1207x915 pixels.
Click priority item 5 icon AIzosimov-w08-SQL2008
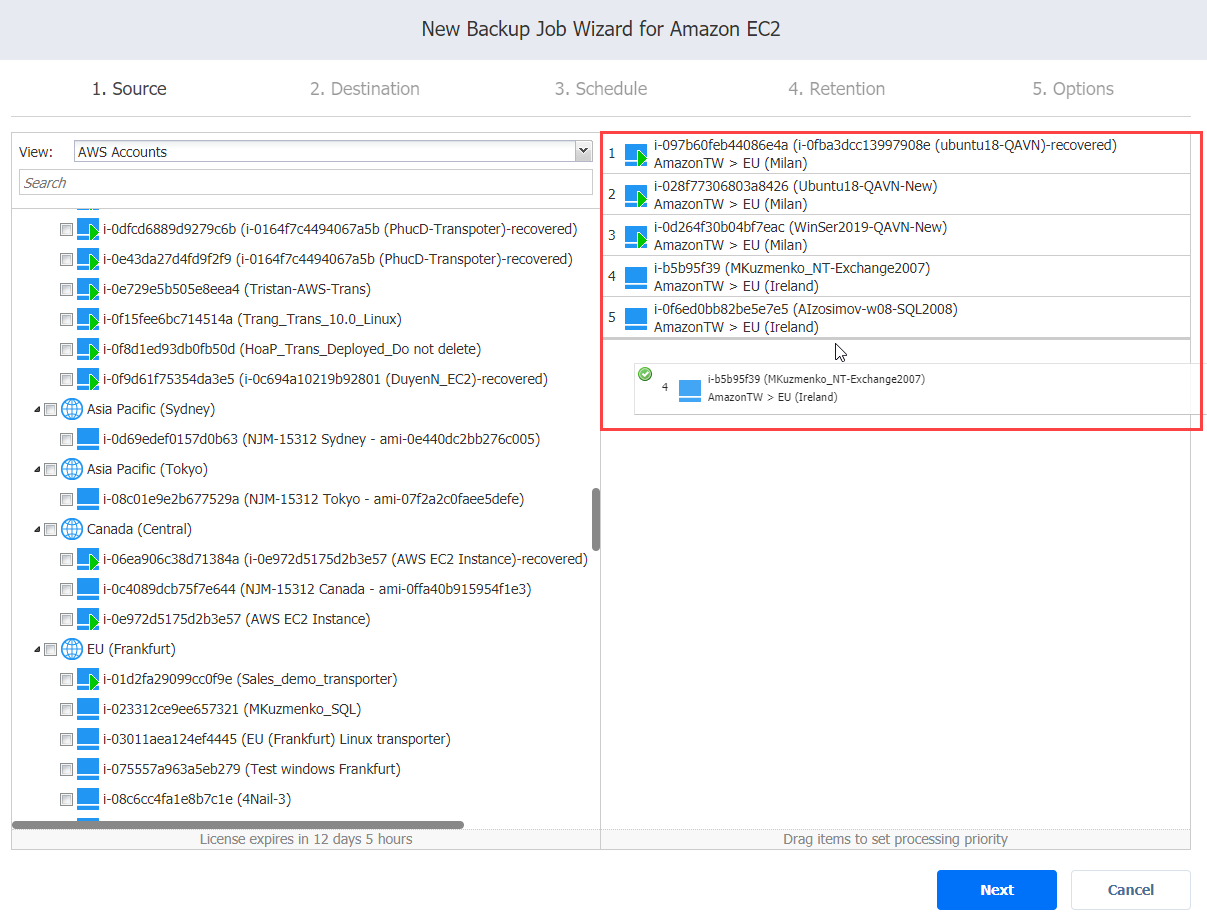tap(637, 319)
